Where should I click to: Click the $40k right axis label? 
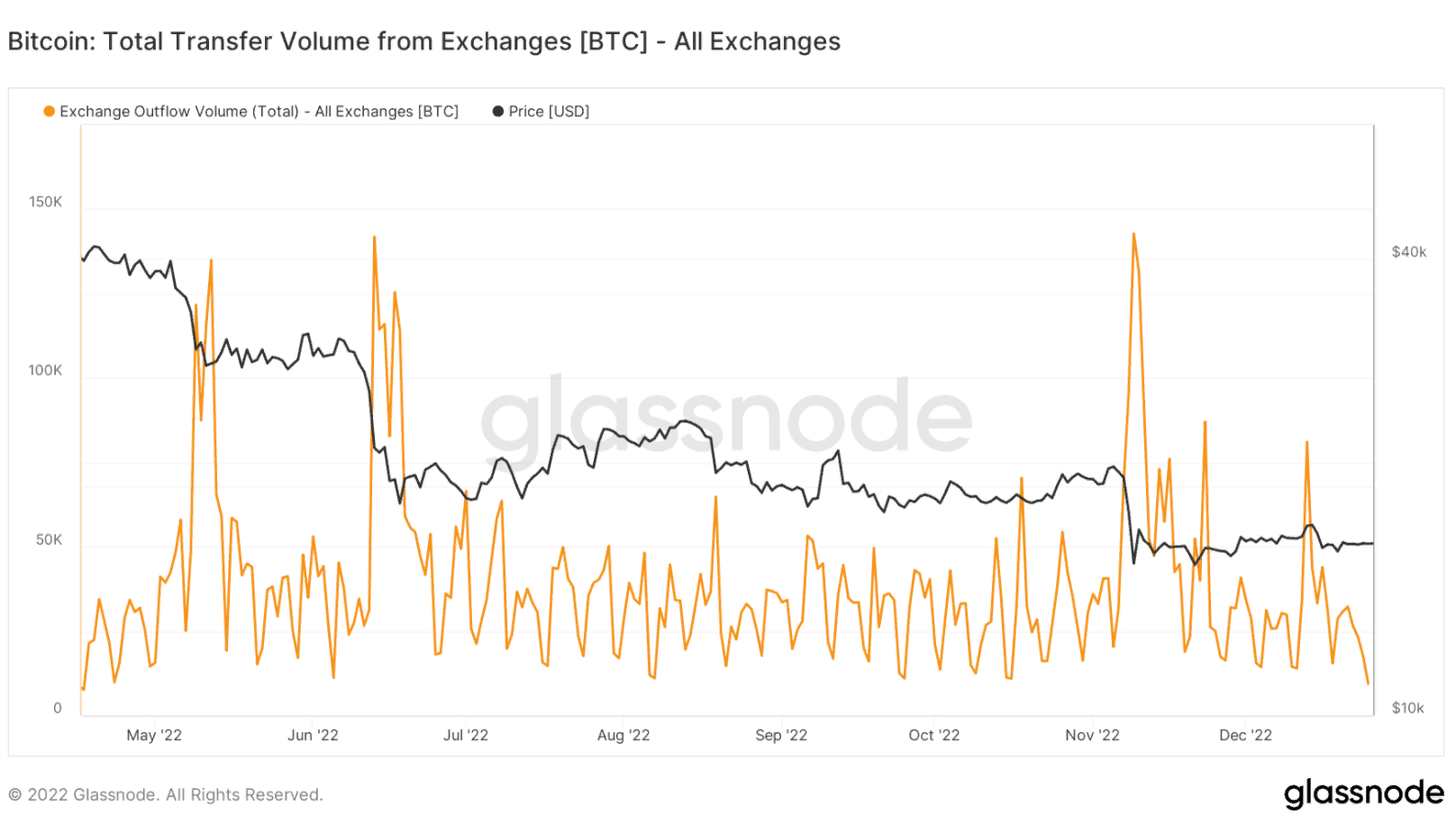click(1409, 252)
